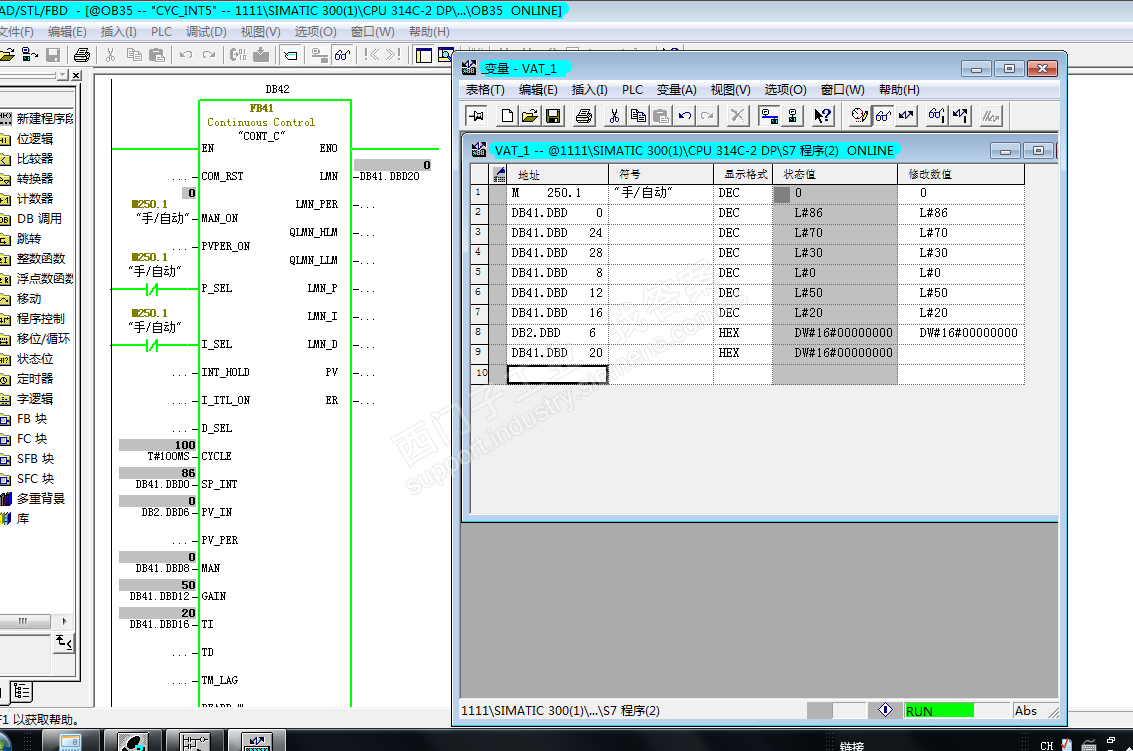Image resolution: width=1133 pixels, height=751 pixels.
Task: Click Update Monitor Values once icon
Action: pos(936,116)
